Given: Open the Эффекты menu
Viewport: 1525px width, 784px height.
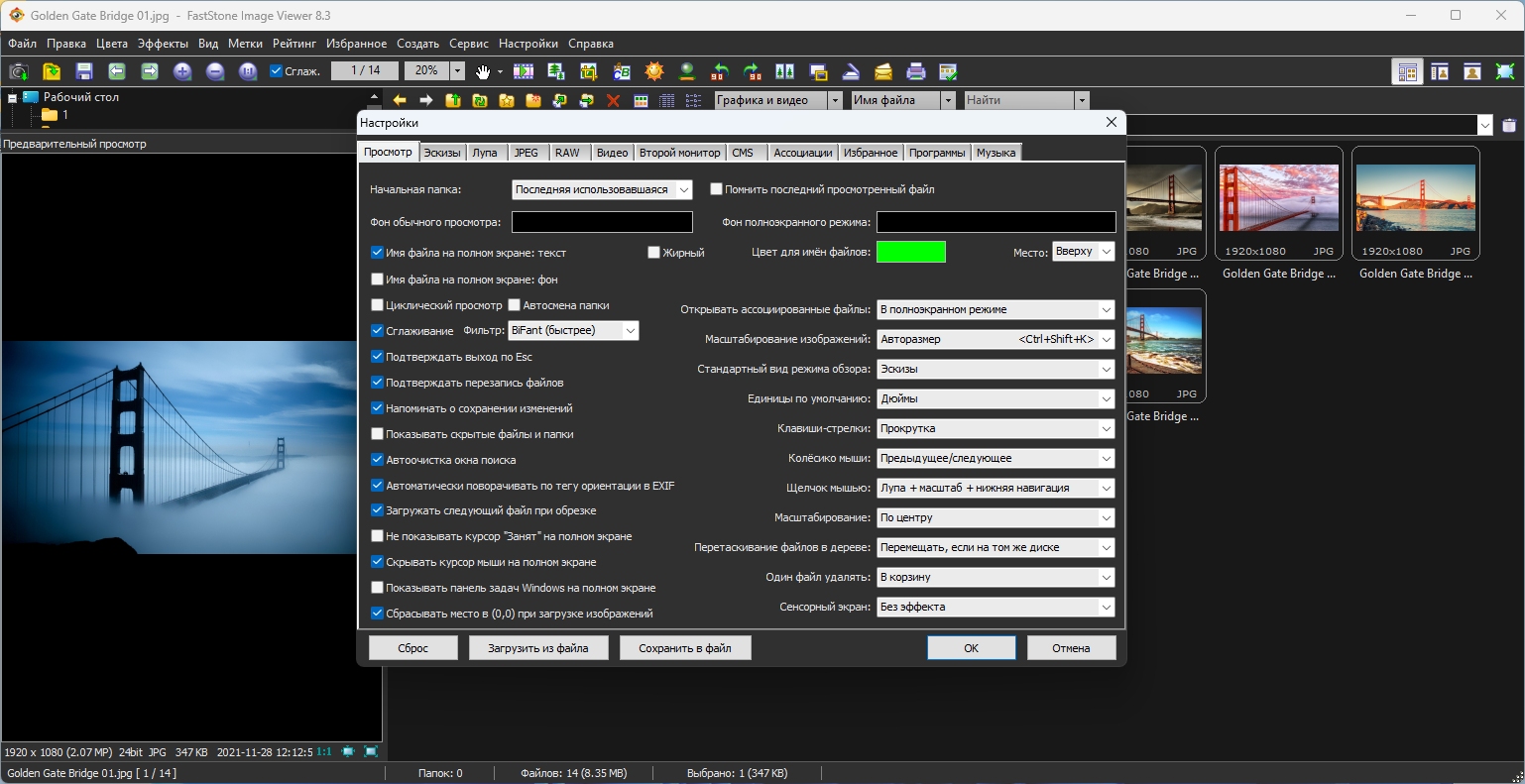Looking at the screenshot, I should pyautogui.click(x=163, y=44).
